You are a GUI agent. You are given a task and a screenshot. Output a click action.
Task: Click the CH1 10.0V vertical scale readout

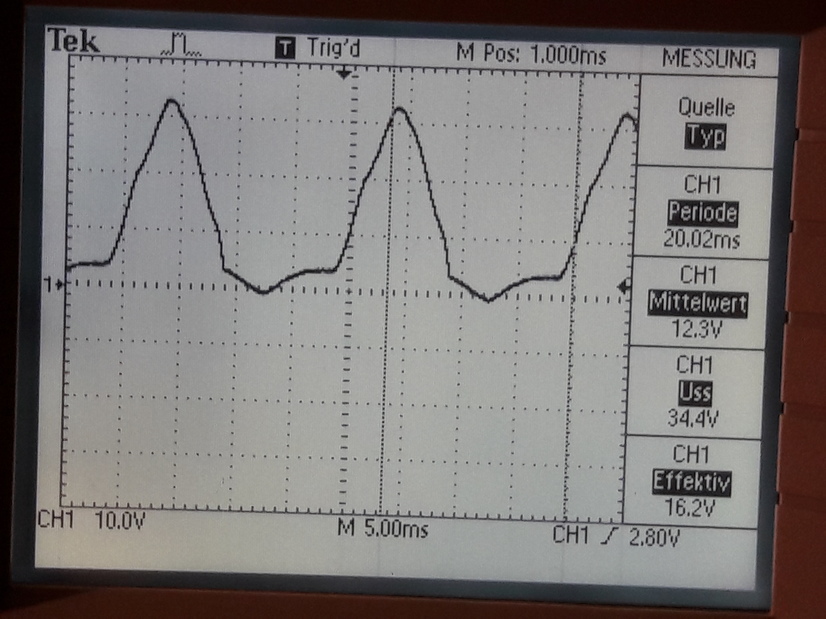click(90, 521)
